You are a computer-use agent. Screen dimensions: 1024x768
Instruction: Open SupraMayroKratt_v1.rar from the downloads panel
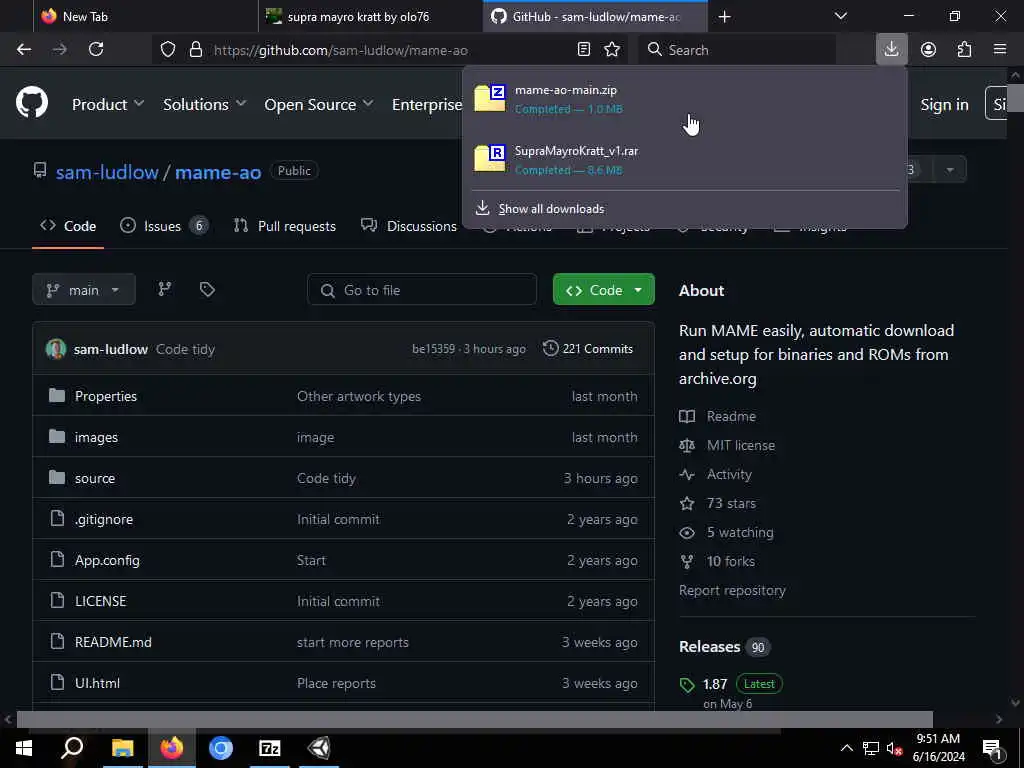click(x=684, y=159)
